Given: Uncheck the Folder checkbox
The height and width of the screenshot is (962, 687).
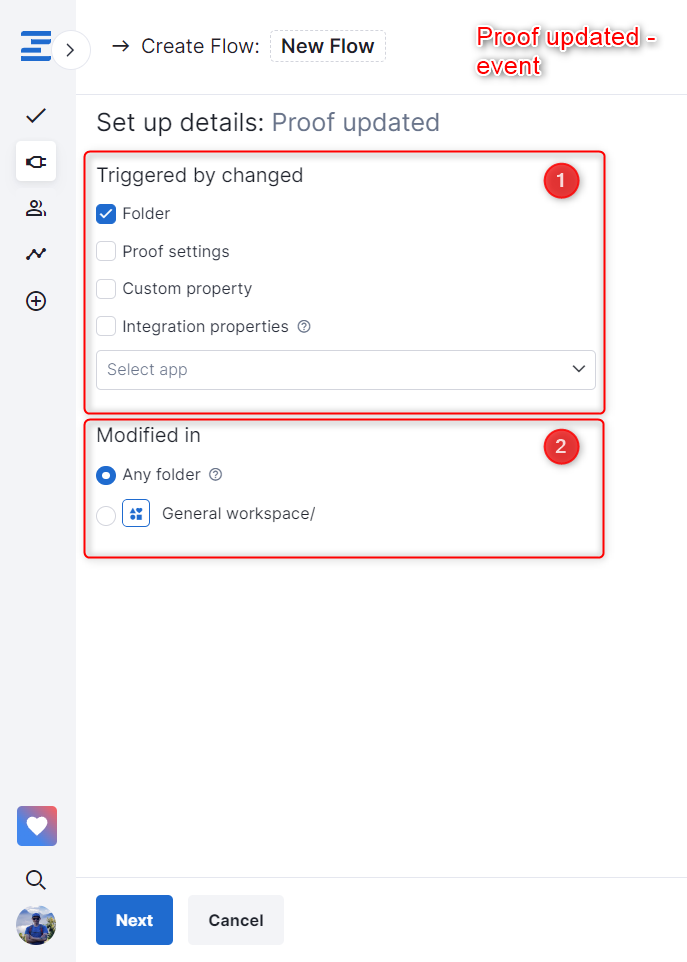Looking at the screenshot, I should (106, 213).
